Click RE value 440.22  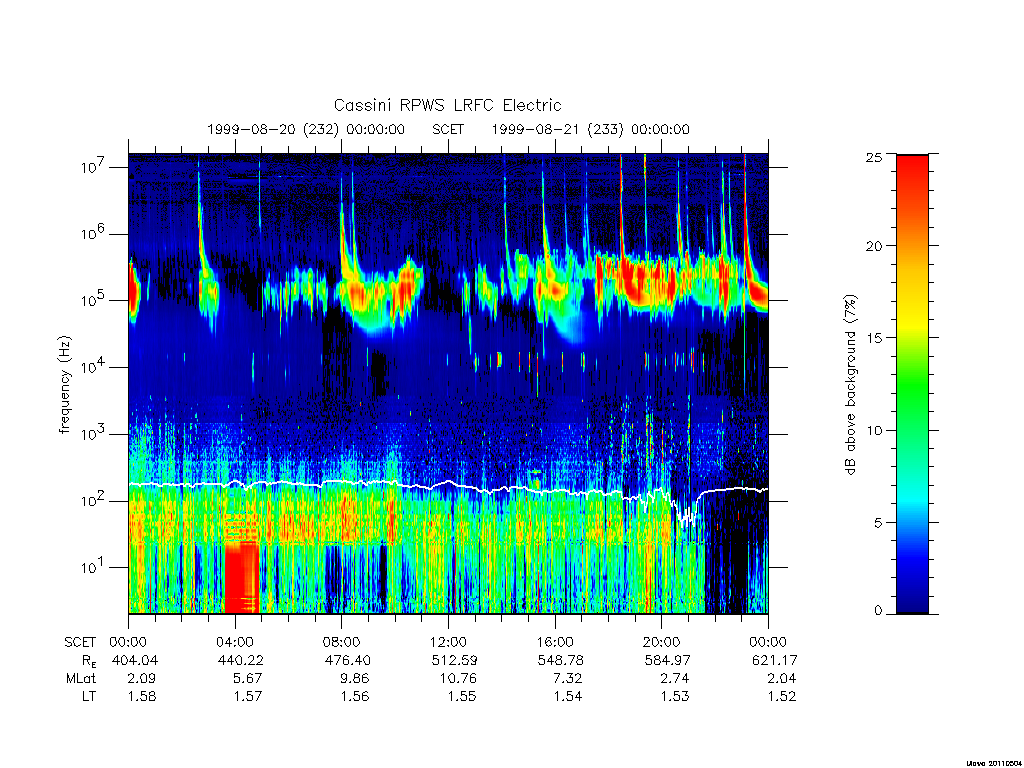pyautogui.click(x=240, y=660)
